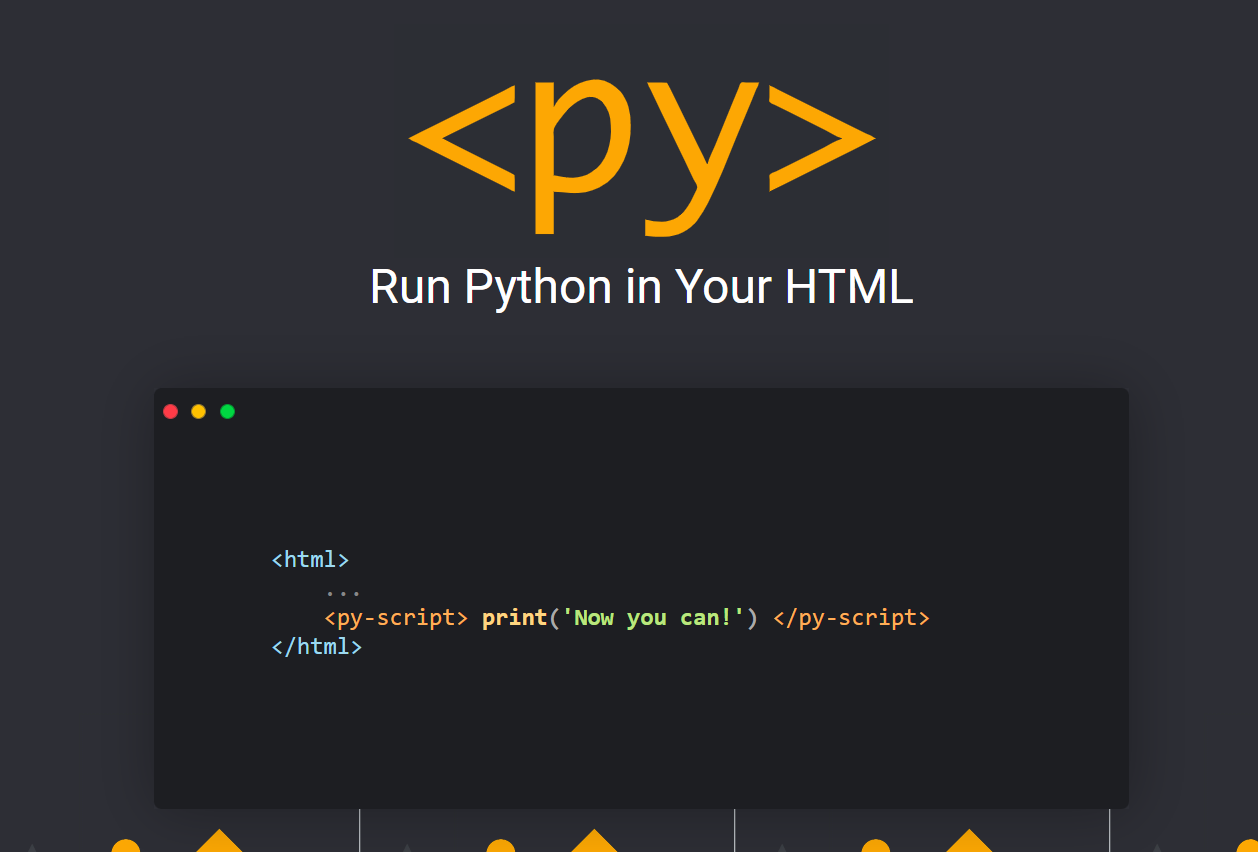
Task: Select the <html> opening tag in the code
Action: tap(310, 559)
